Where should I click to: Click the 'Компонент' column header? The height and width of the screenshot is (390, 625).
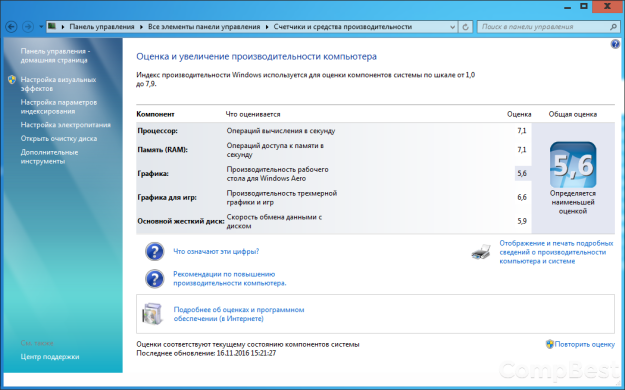point(155,114)
